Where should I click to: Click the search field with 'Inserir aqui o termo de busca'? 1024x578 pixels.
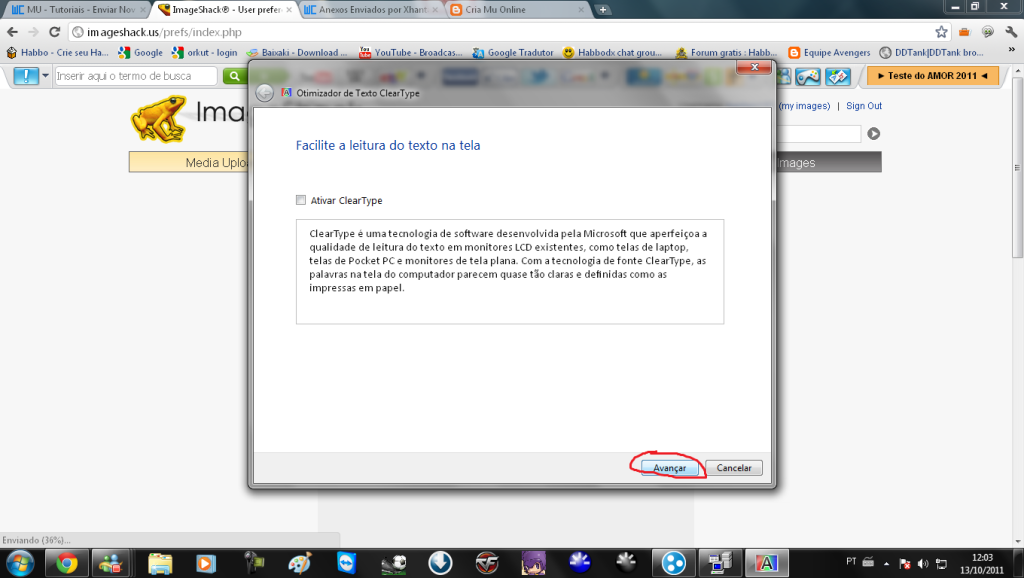pyautogui.click(x=135, y=76)
